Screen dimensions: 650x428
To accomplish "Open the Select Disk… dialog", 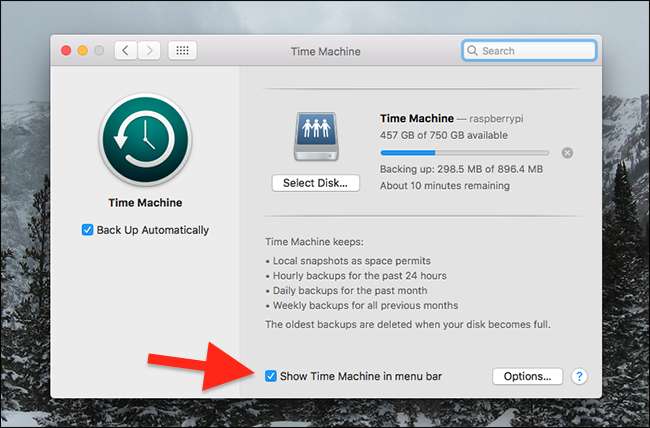I will 315,183.
